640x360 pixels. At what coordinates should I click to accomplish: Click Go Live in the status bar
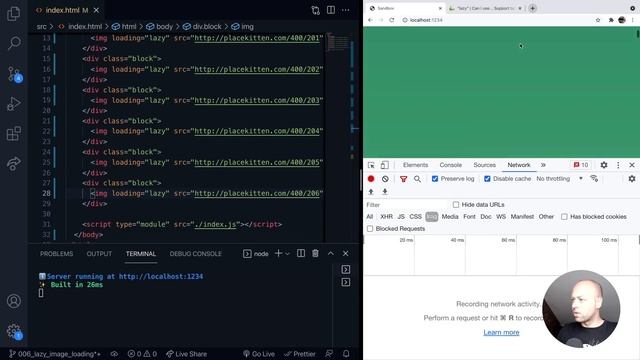(259, 354)
